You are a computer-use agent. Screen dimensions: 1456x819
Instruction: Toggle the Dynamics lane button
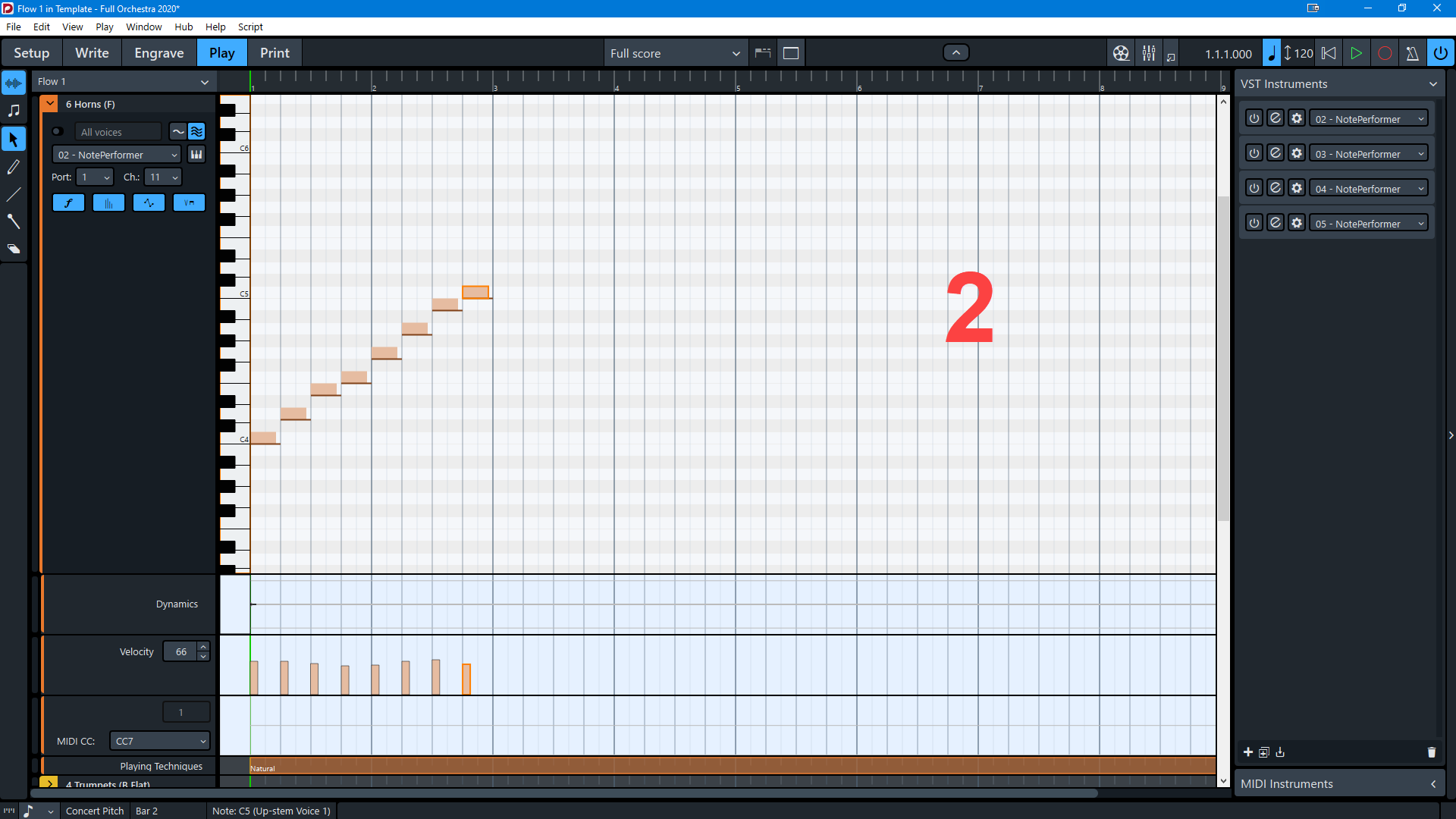click(x=68, y=202)
